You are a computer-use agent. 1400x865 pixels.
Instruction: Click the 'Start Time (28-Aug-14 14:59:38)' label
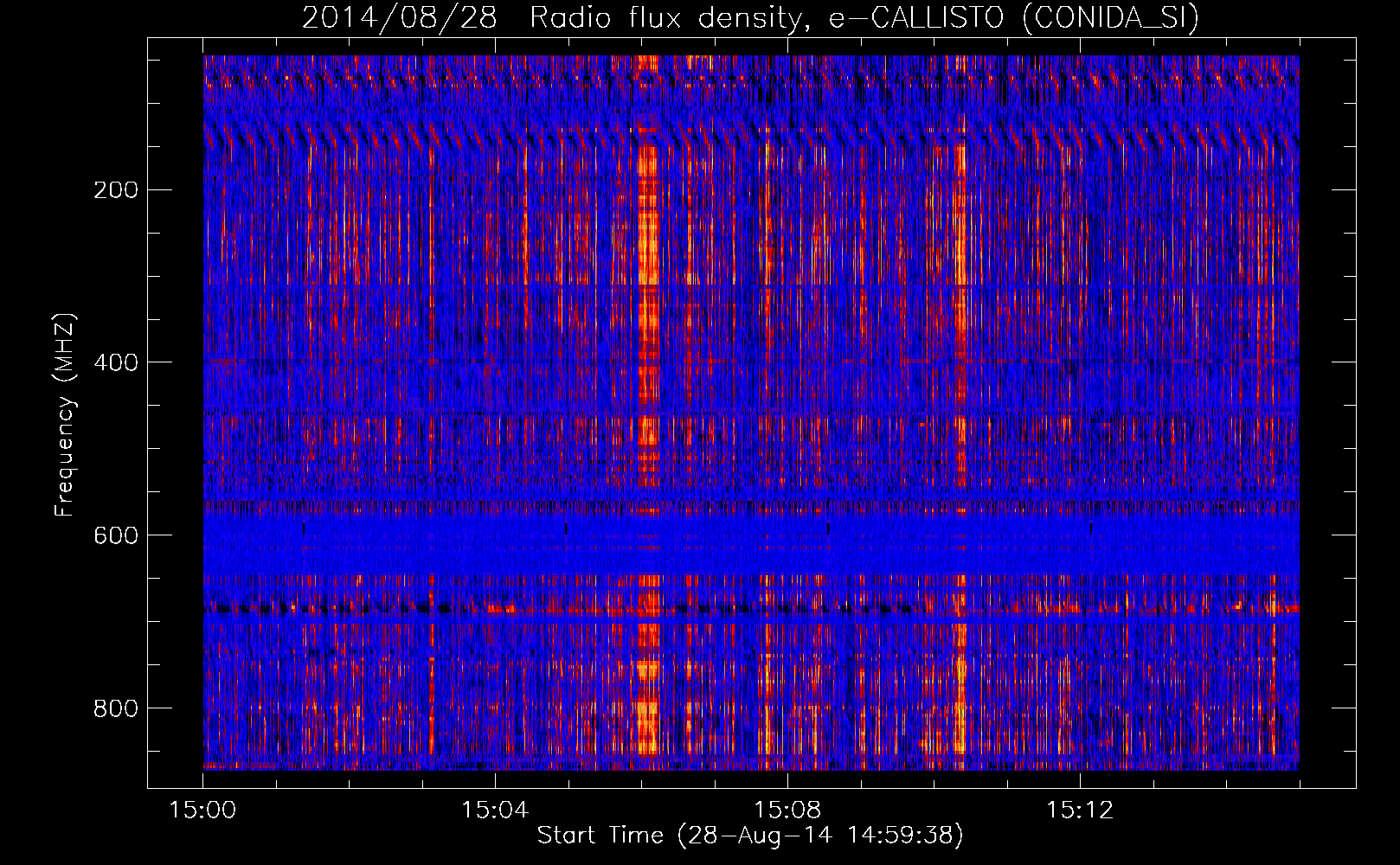click(x=750, y=836)
